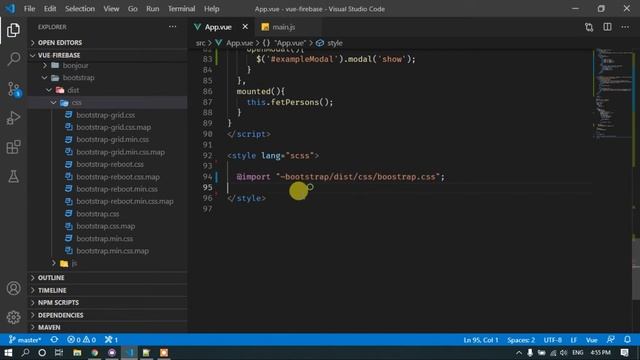Open the Manage gear icon
Image resolution: width=640 pixels, height=360 pixels.
pos(13,317)
